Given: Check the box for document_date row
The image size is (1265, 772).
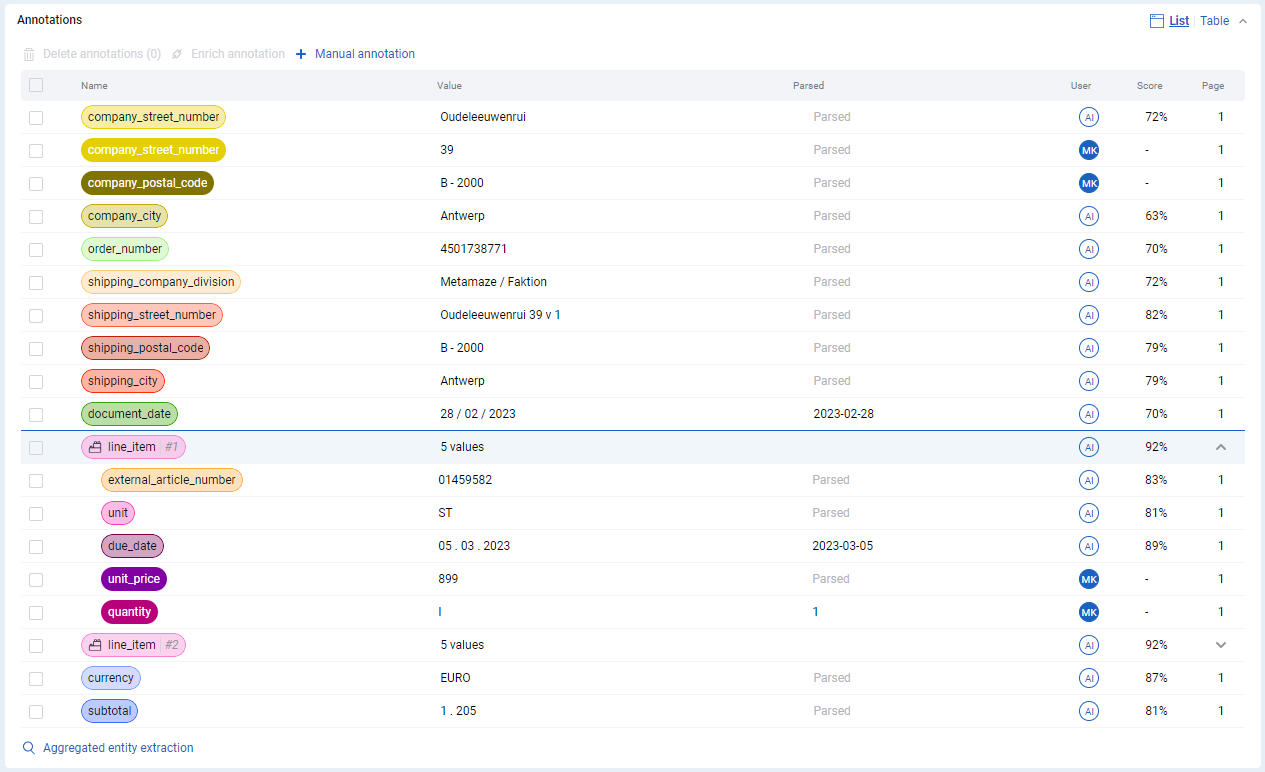Looking at the screenshot, I should click(36, 415).
